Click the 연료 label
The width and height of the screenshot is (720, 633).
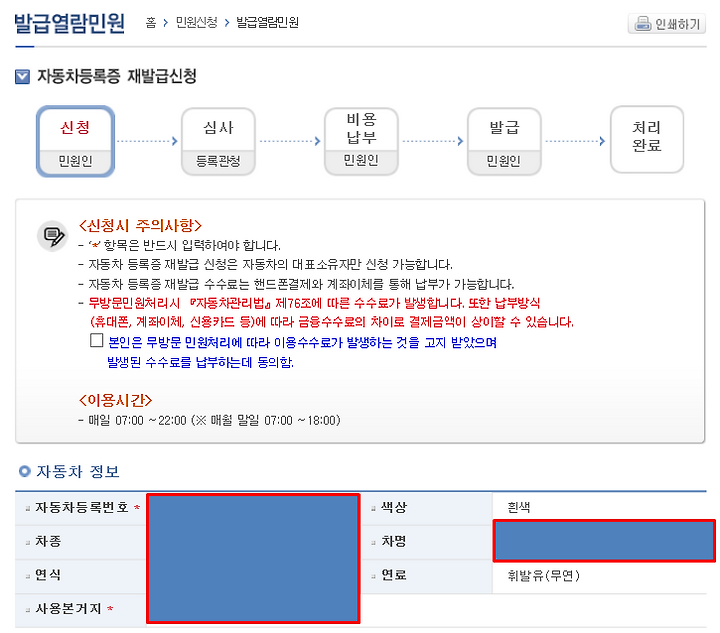pos(394,575)
